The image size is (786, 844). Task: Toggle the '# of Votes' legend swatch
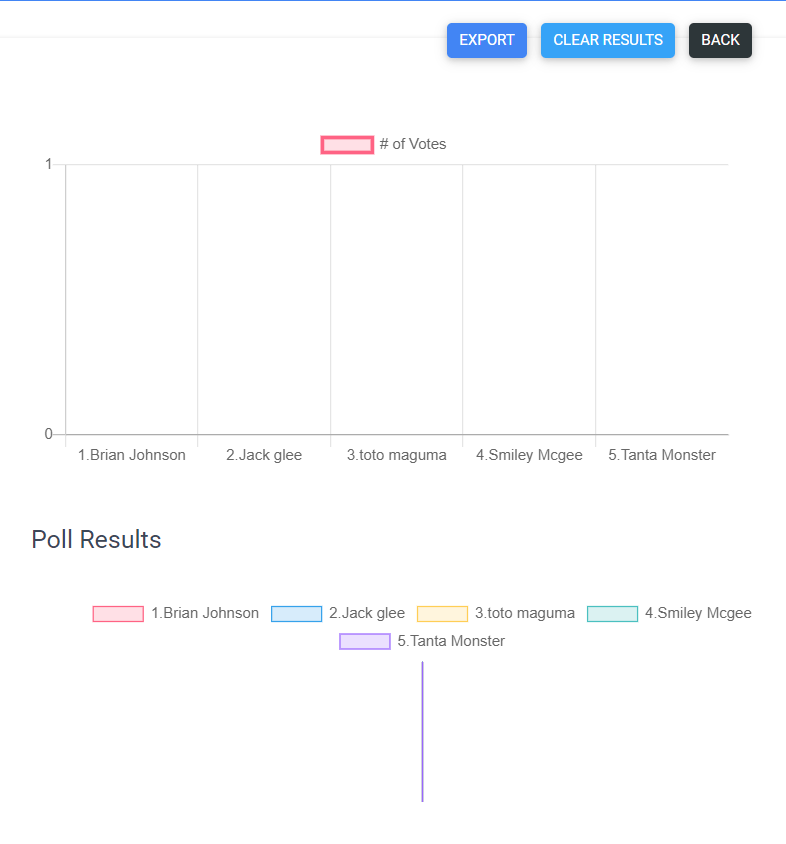[x=347, y=145]
